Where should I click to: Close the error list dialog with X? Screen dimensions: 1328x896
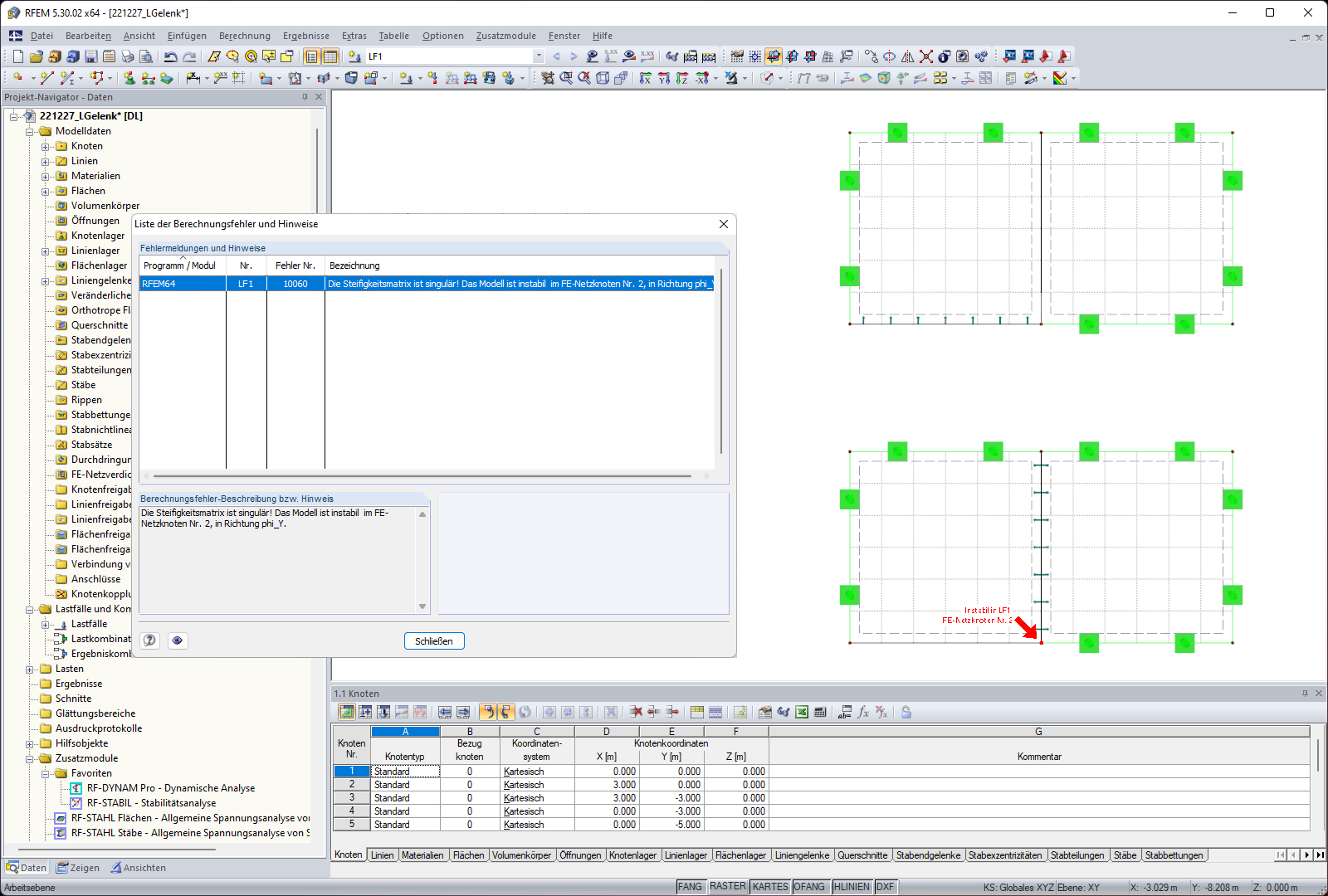[724, 224]
